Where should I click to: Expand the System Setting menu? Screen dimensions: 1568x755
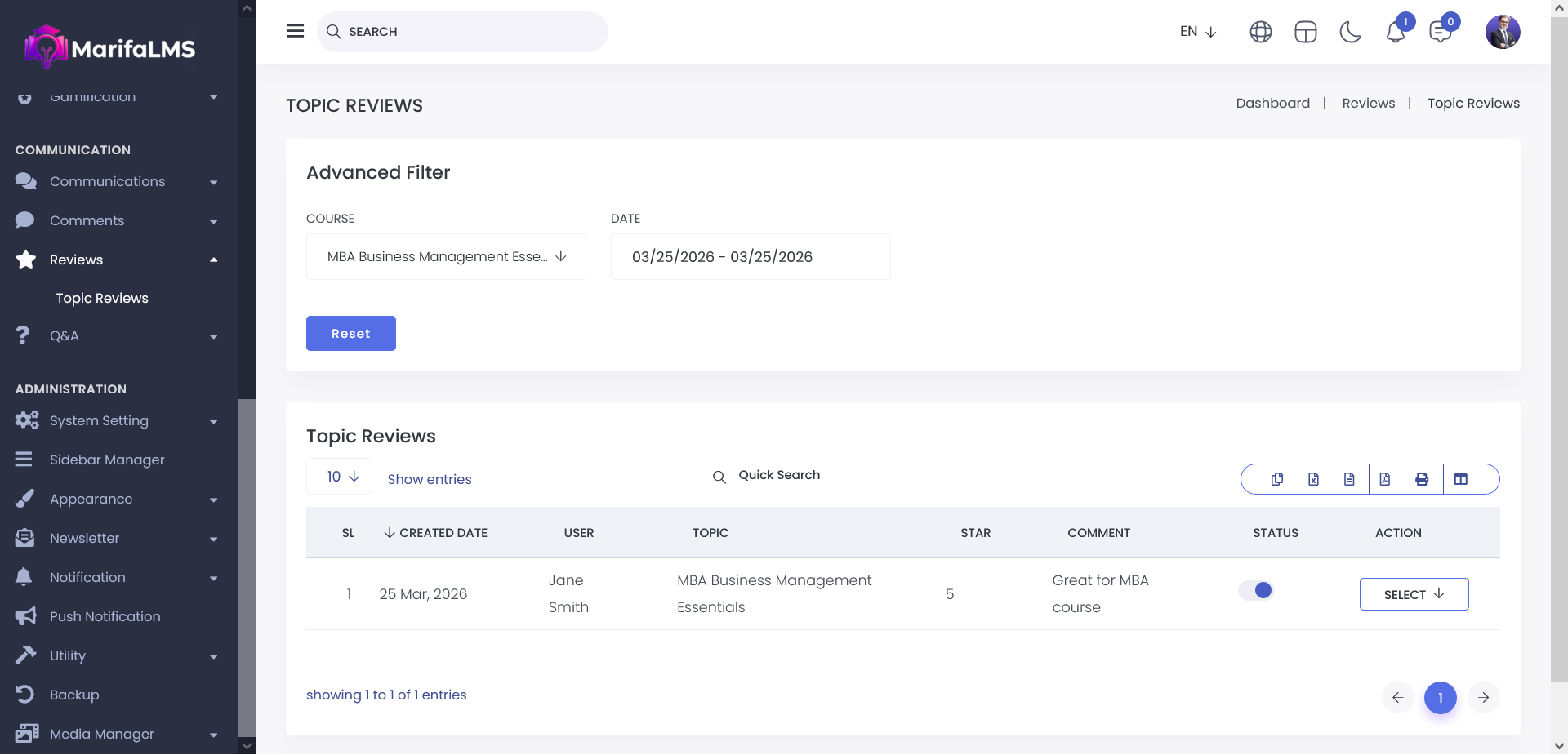(x=114, y=420)
